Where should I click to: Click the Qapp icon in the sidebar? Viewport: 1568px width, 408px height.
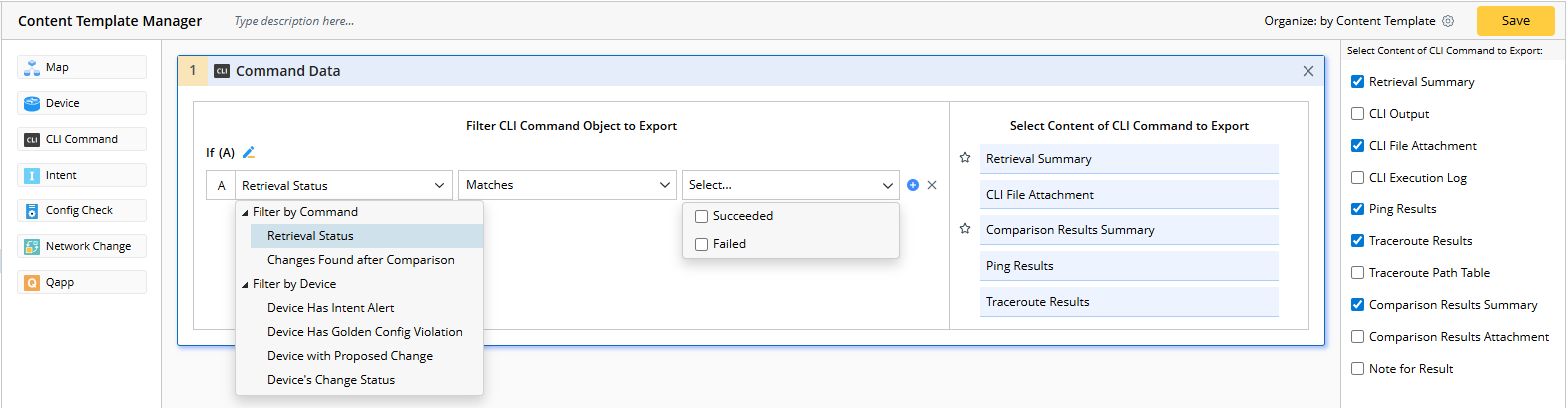[32, 283]
